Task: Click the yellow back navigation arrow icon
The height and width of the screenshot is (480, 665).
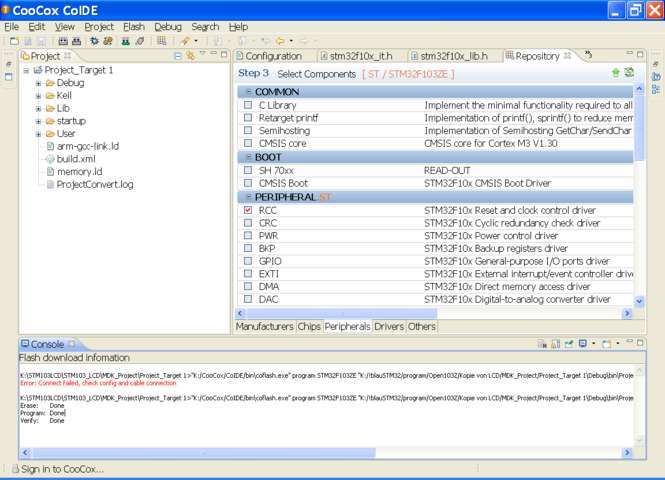Action: click(x=280, y=41)
